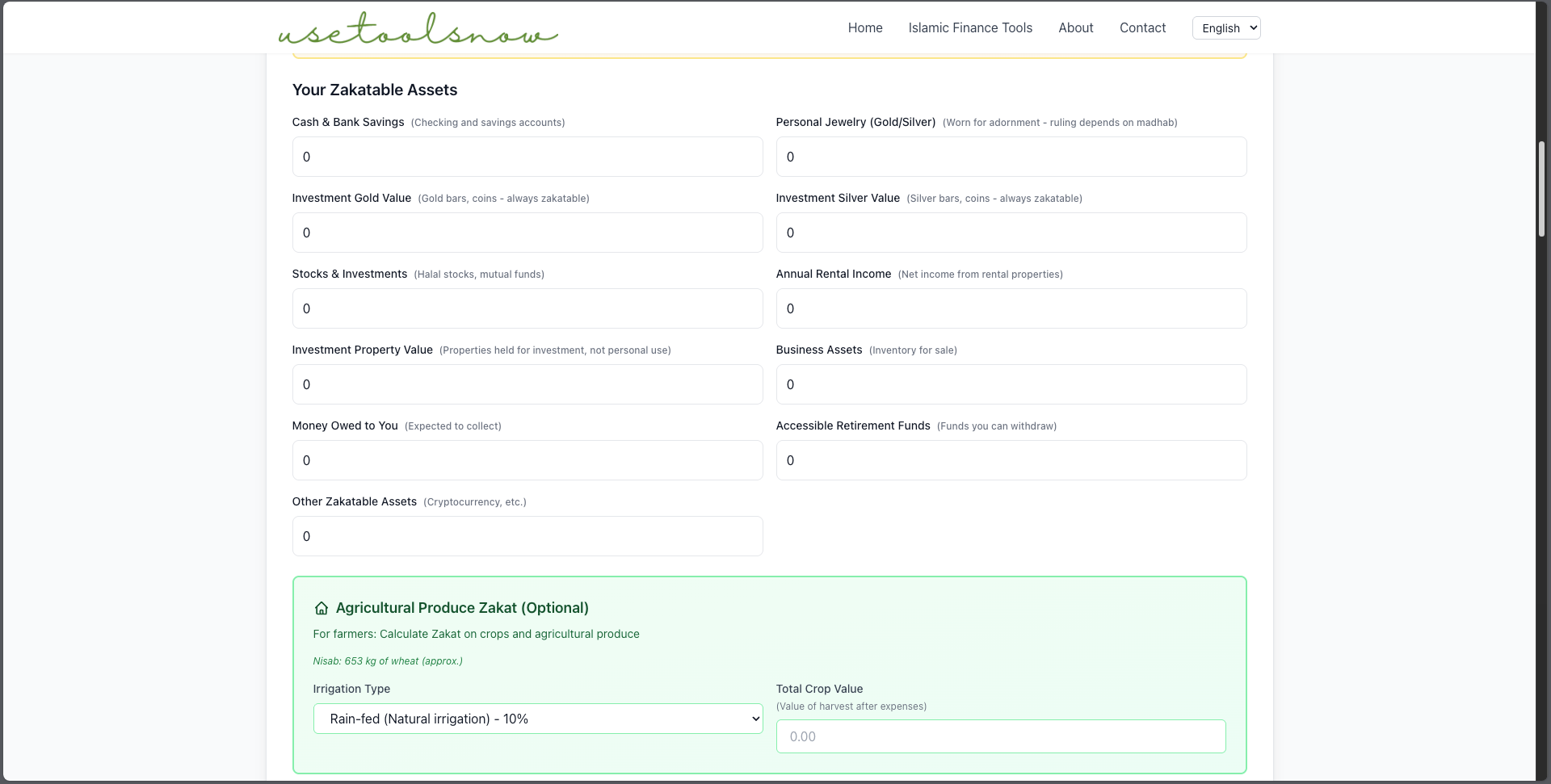Expand the Irrigation Type dropdown
The image size is (1551, 784).
pyautogui.click(x=538, y=719)
